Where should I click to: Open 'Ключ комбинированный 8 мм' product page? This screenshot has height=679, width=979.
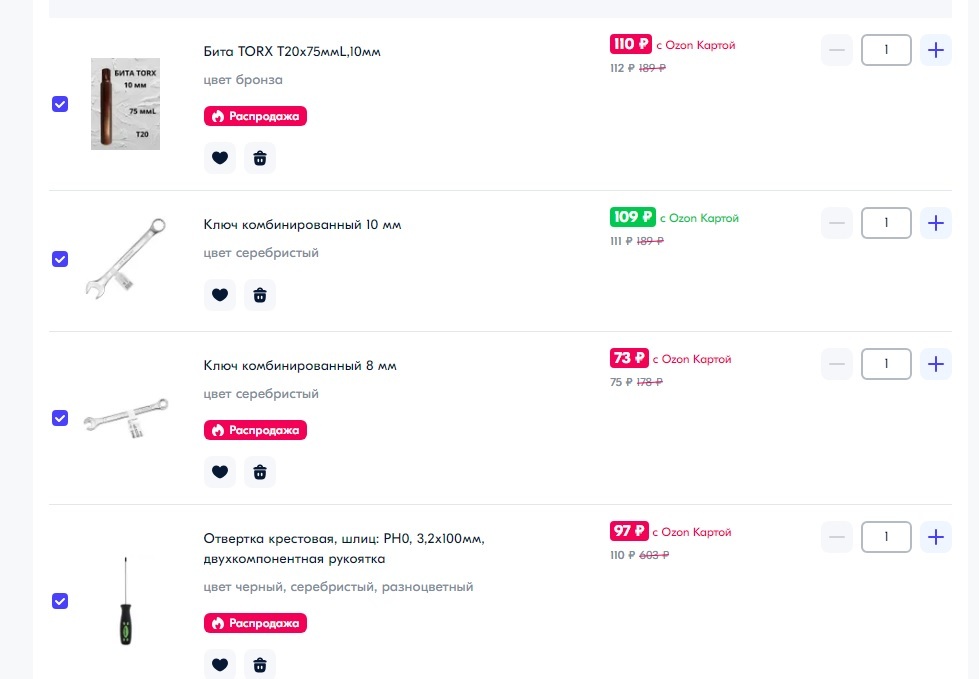[x=300, y=366]
